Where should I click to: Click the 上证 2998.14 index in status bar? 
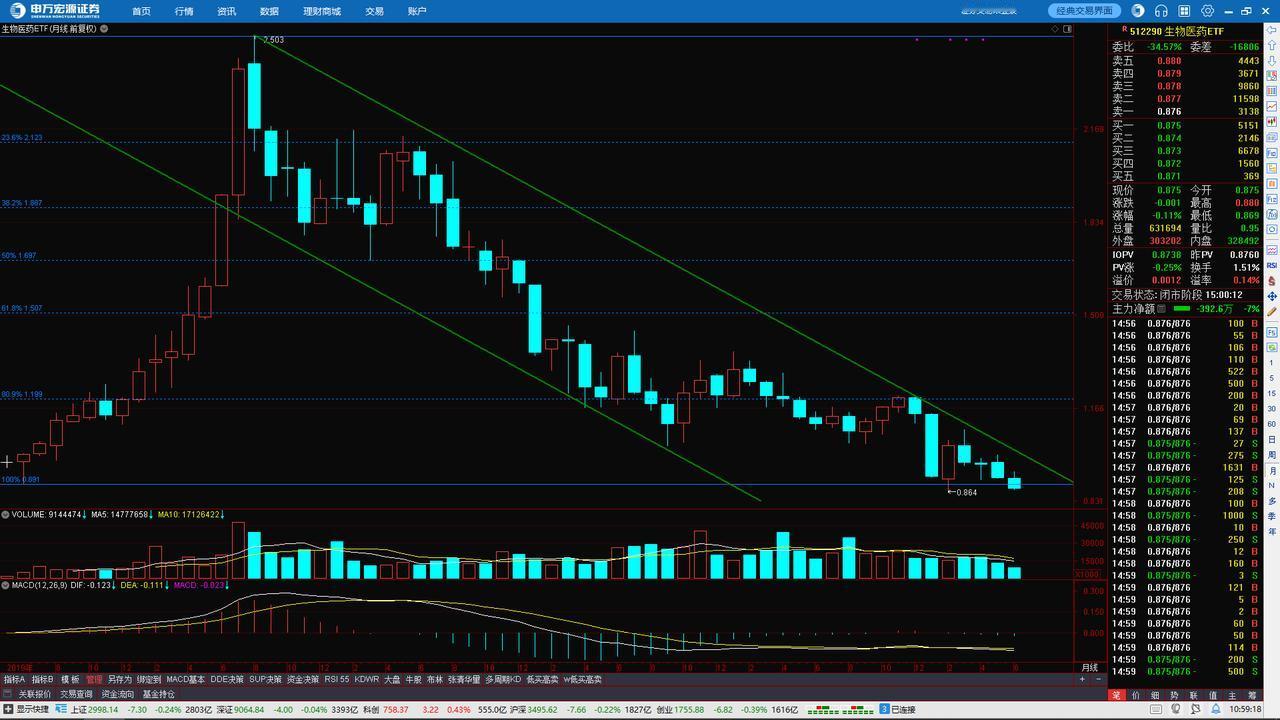tap(95, 709)
